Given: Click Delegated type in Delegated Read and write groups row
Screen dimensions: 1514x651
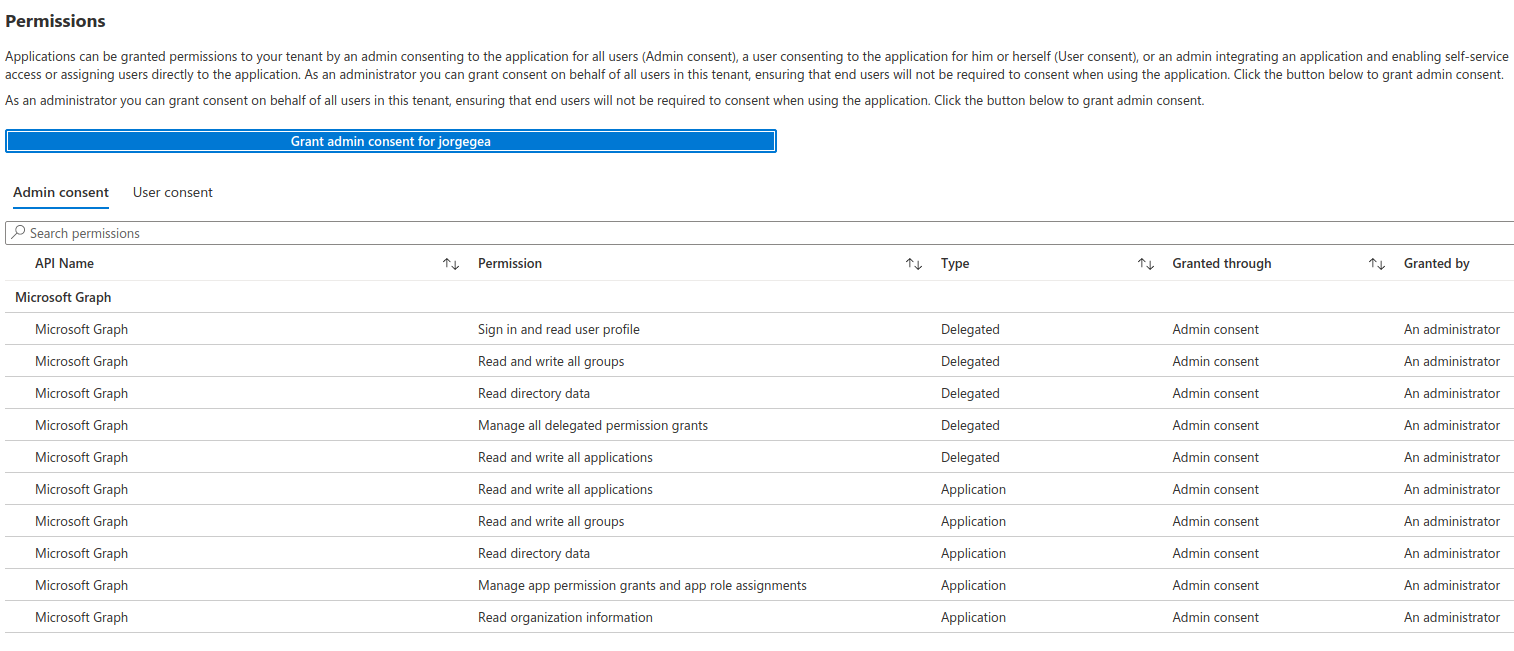Looking at the screenshot, I should click(970, 361).
